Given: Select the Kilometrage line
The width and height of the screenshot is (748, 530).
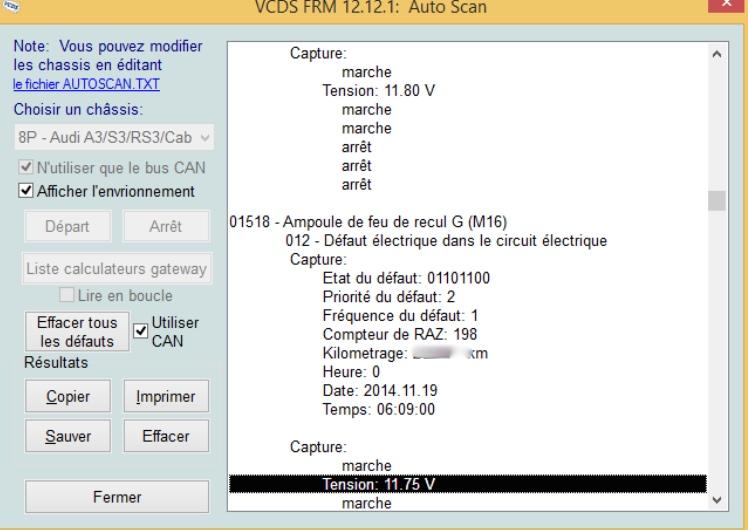Looking at the screenshot, I should (405, 353).
